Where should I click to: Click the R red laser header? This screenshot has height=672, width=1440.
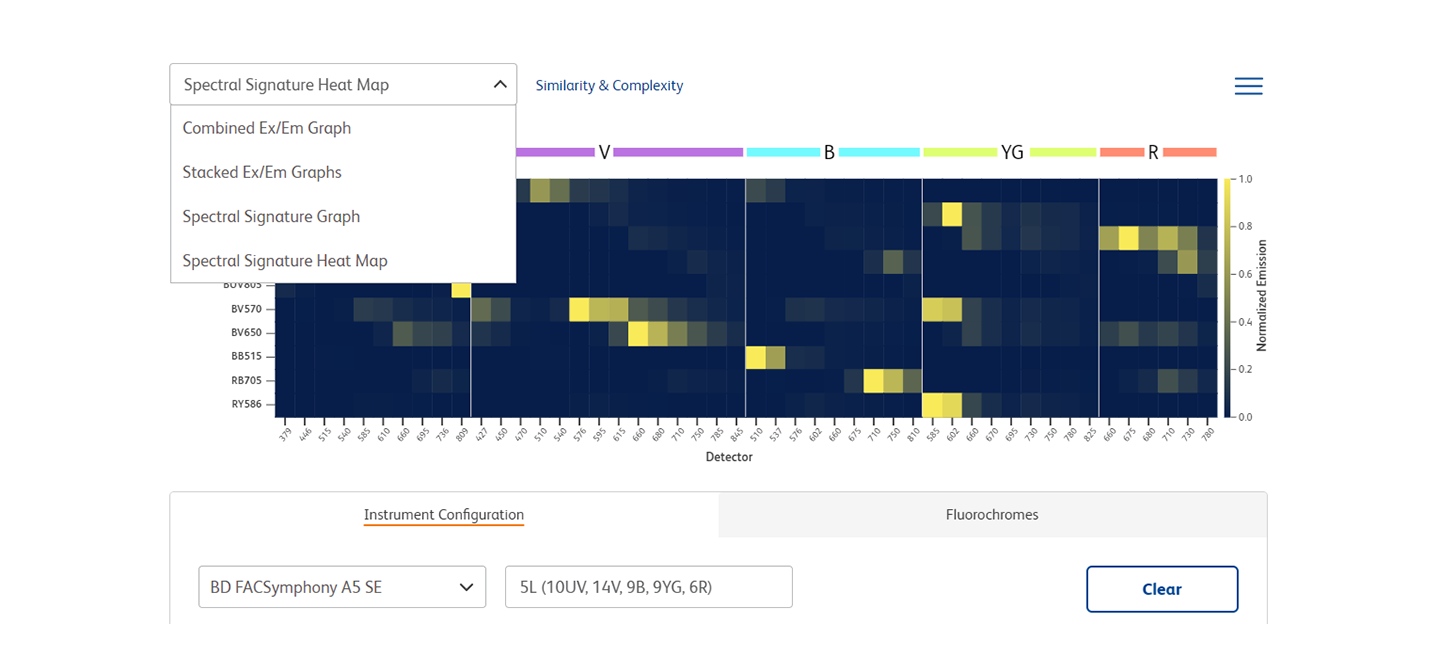(x=1153, y=152)
